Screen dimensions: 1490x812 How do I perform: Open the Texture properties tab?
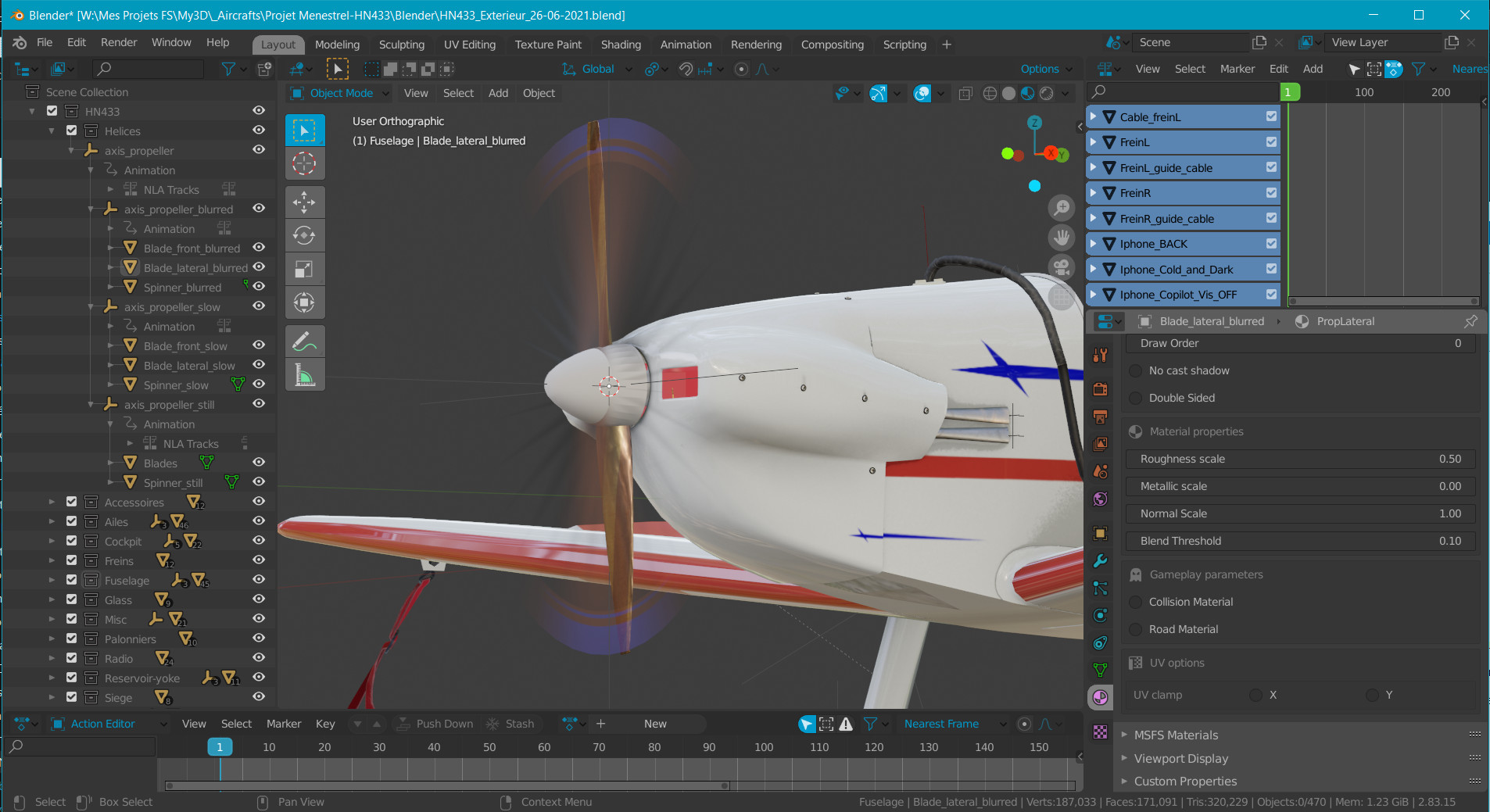point(1100,732)
